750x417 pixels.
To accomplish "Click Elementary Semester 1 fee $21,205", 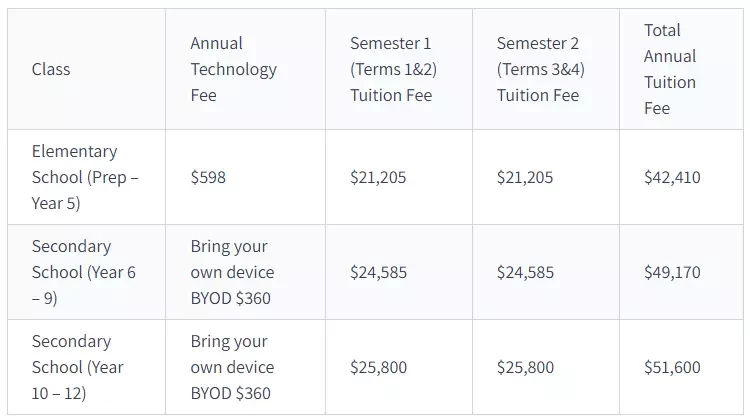I will point(399,177).
